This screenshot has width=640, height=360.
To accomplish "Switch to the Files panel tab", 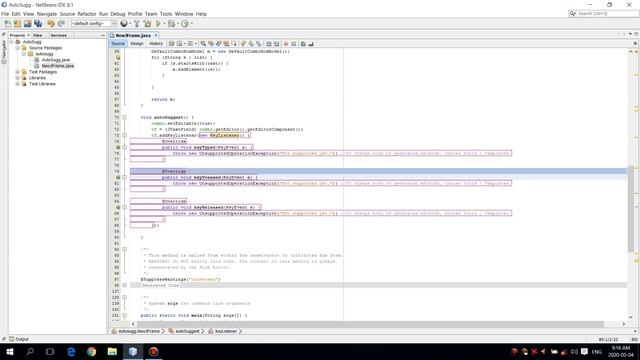I will pos(38,36).
